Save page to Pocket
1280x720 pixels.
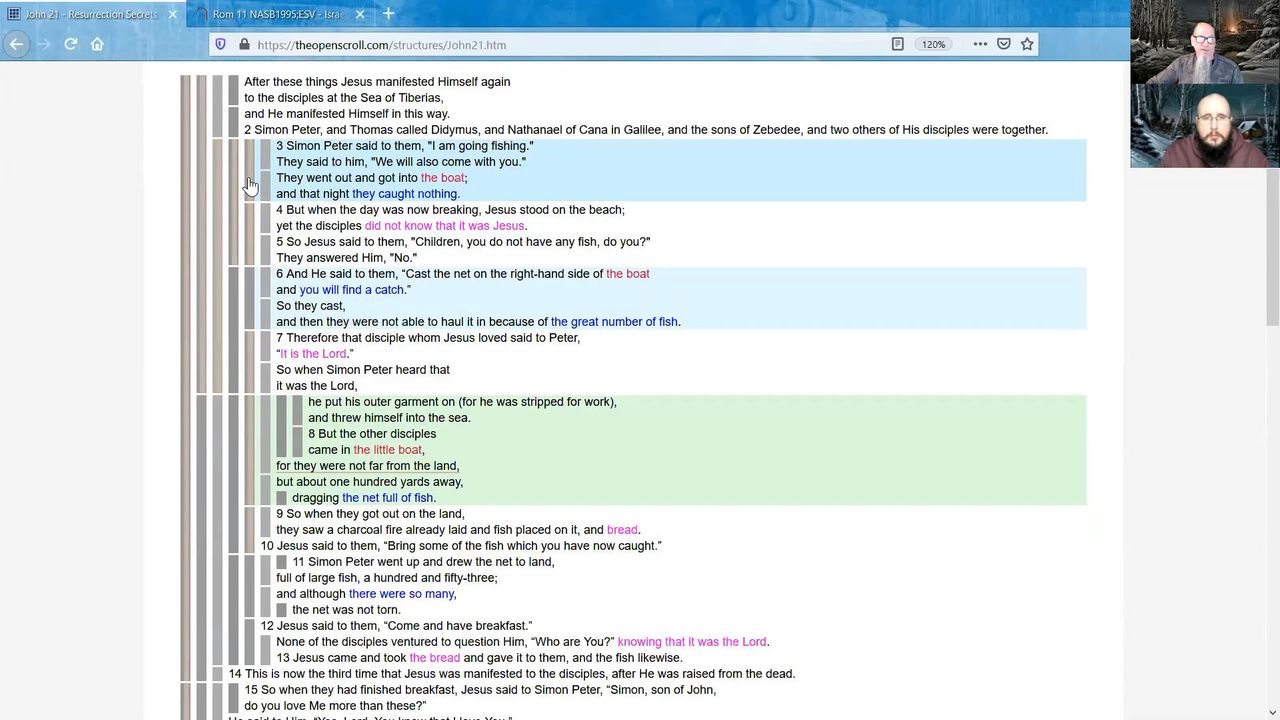coord(1003,44)
